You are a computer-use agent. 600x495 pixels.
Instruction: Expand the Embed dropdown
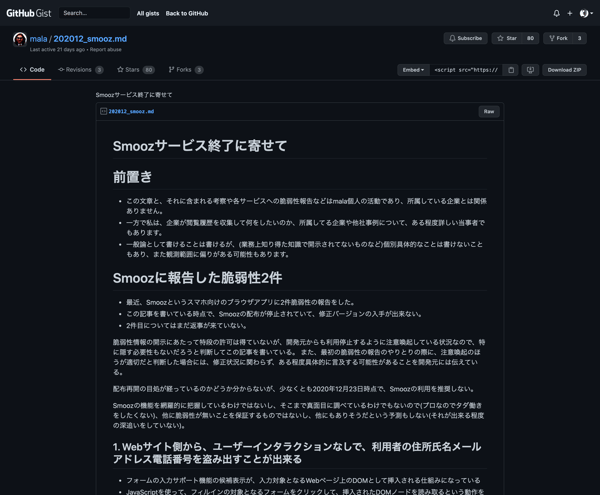413,70
